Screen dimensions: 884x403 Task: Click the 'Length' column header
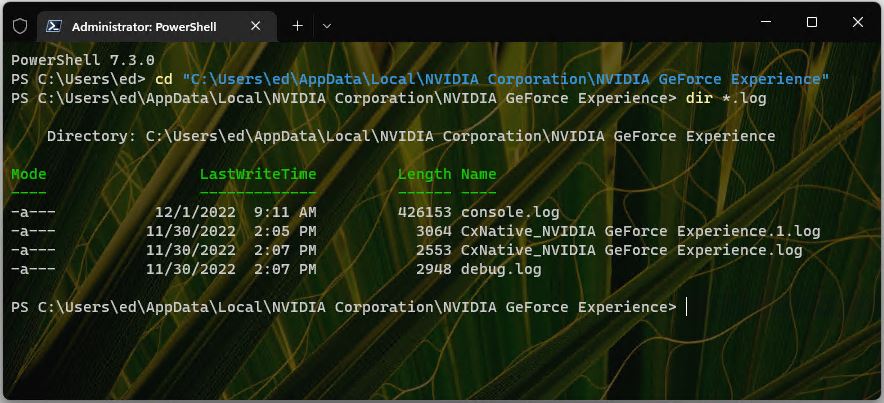click(x=425, y=174)
